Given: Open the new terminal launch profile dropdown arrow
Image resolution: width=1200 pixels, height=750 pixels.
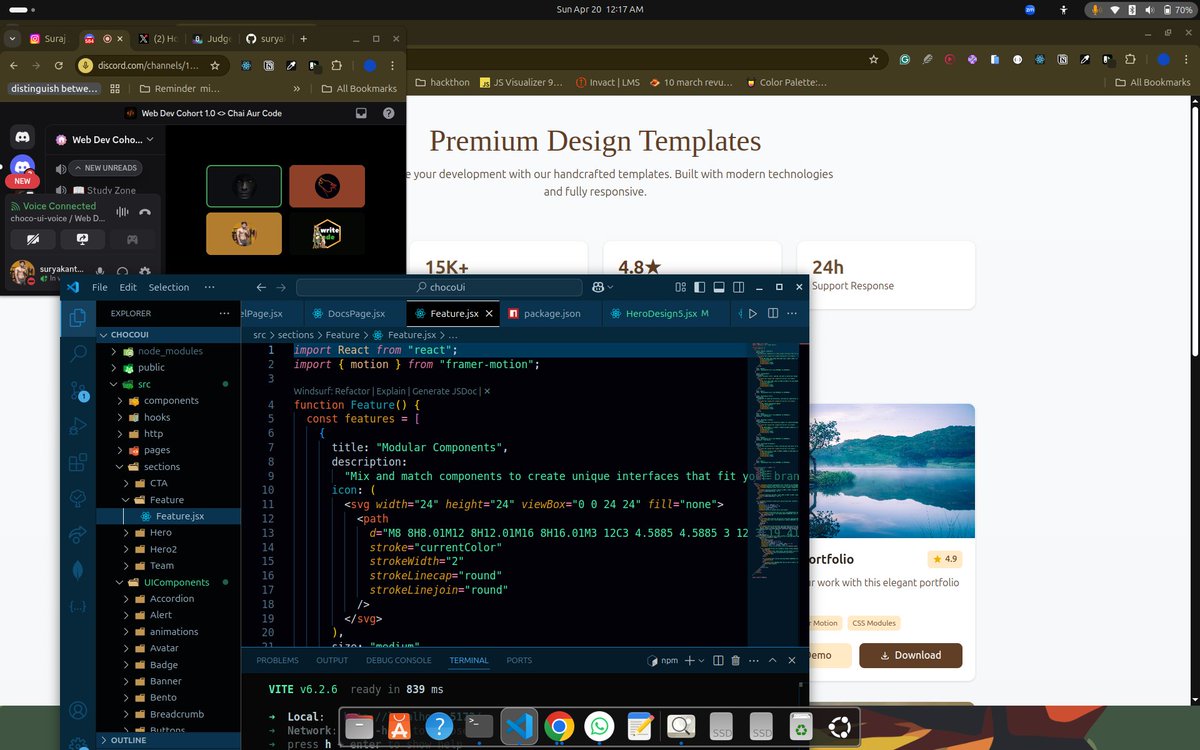Looking at the screenshot, I should 702,660.
